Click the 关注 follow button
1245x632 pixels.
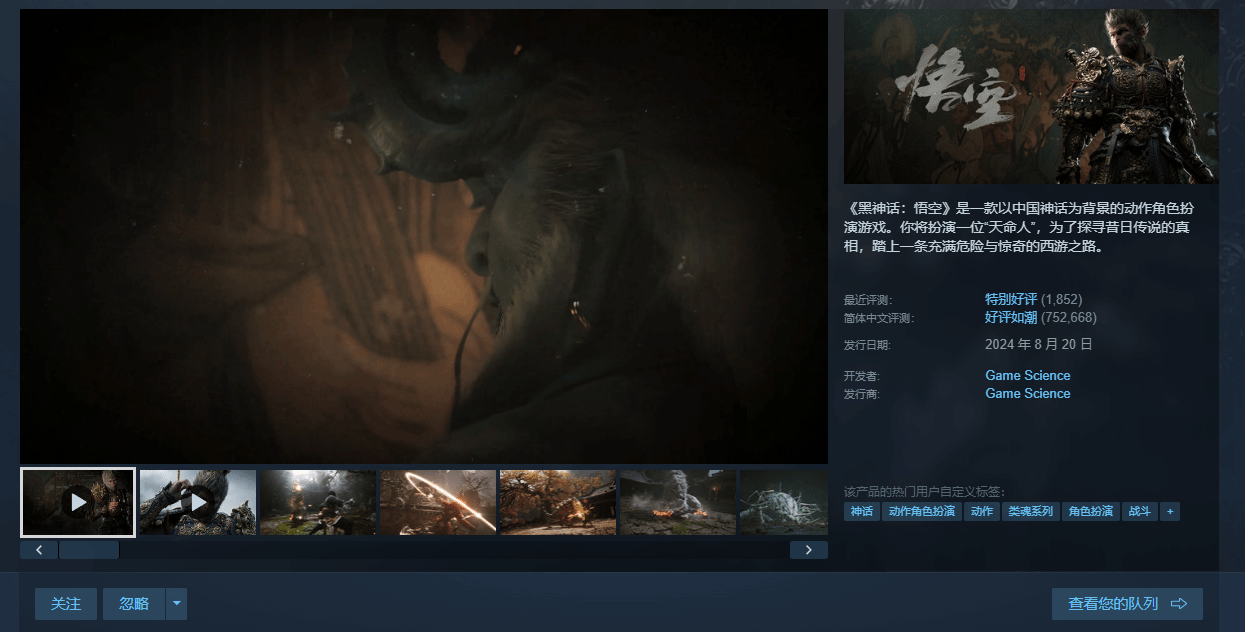[66, 604]
